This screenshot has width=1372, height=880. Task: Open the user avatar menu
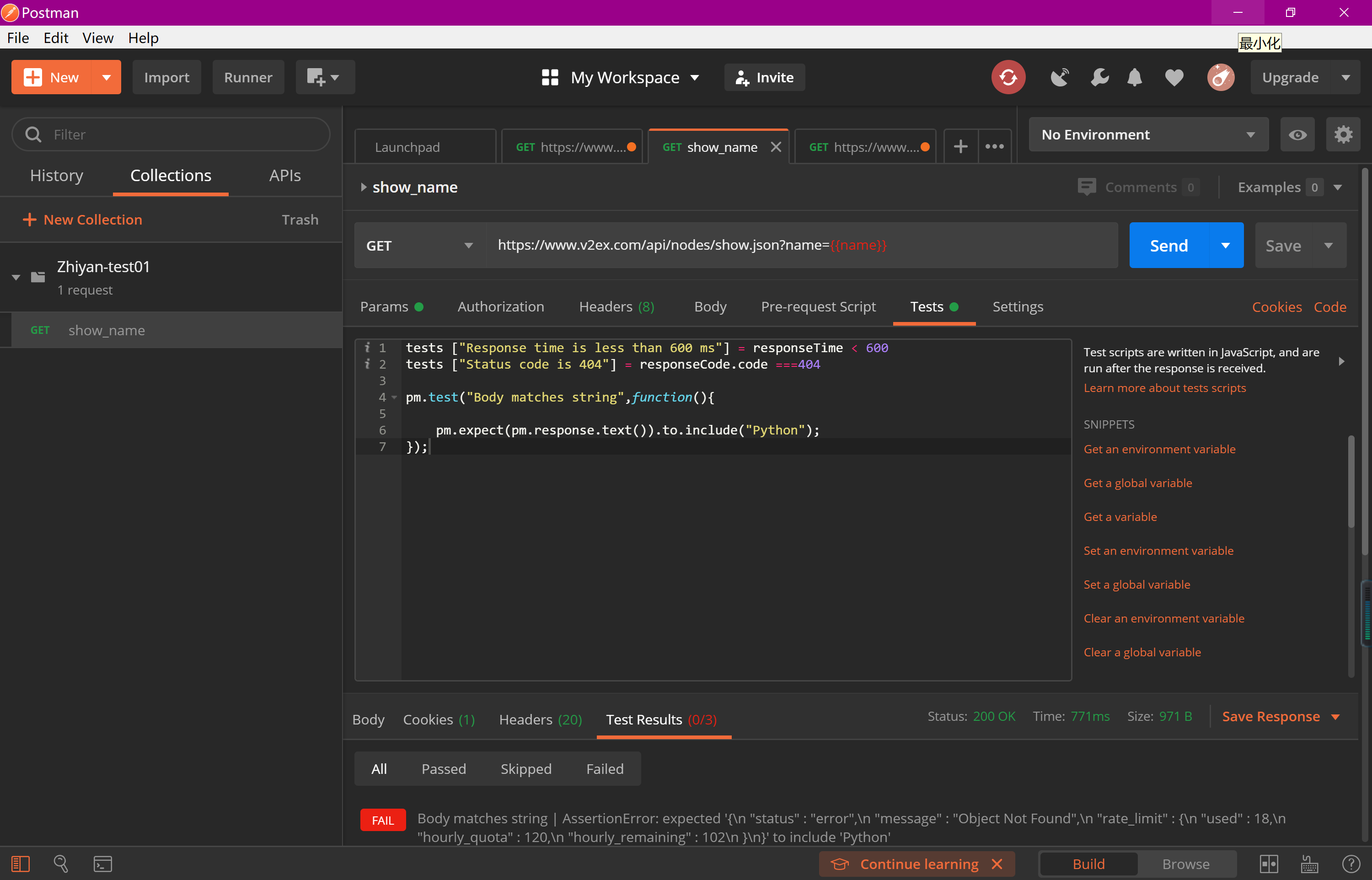coord(1221,77)
